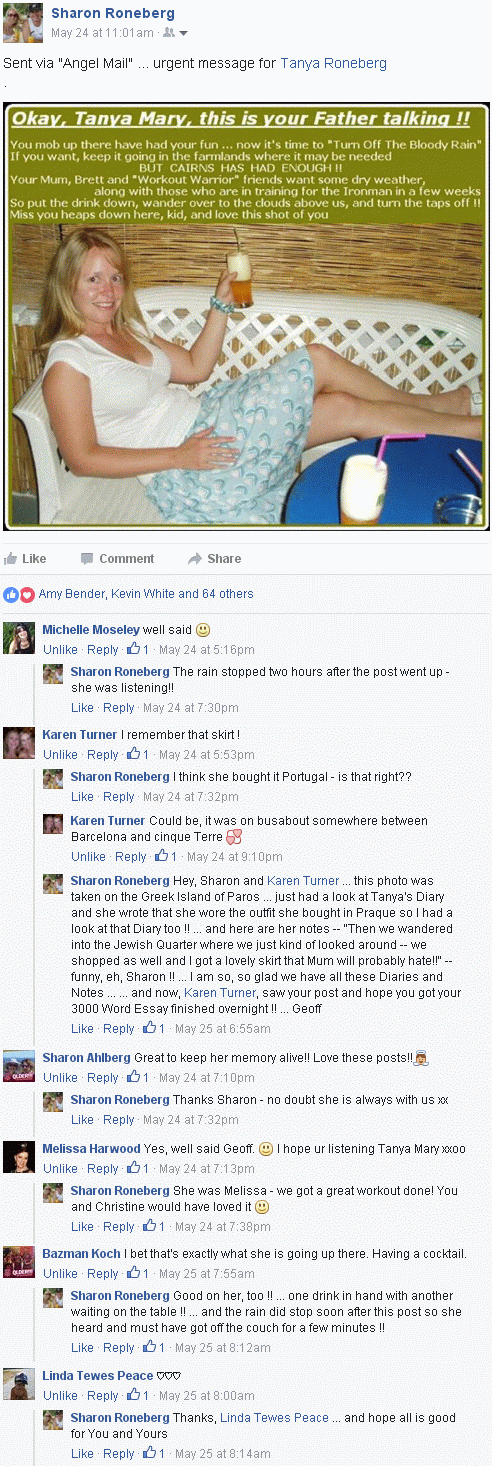Reply to Melissa Harwood's comment
Screen dimensions: 492x1466
tap(102, 1168)
